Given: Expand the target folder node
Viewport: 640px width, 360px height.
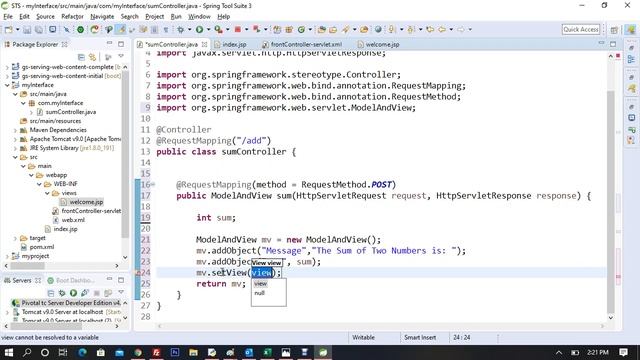Looking at the screenshot, I should [15, 238].
